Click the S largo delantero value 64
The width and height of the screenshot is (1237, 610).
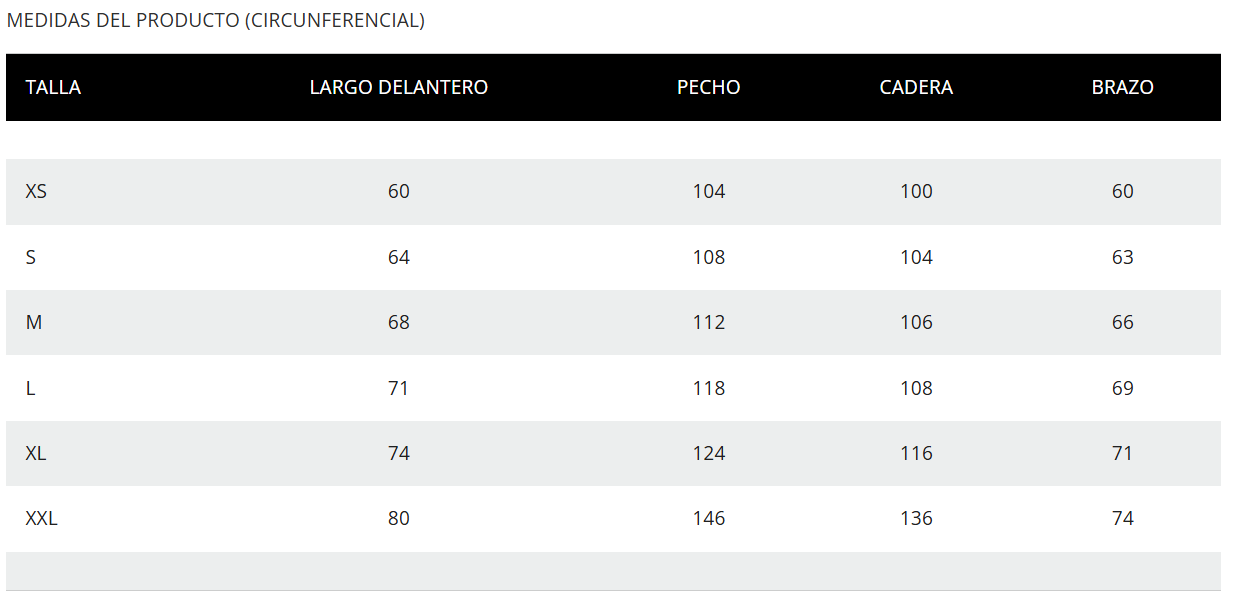point(398,257)
